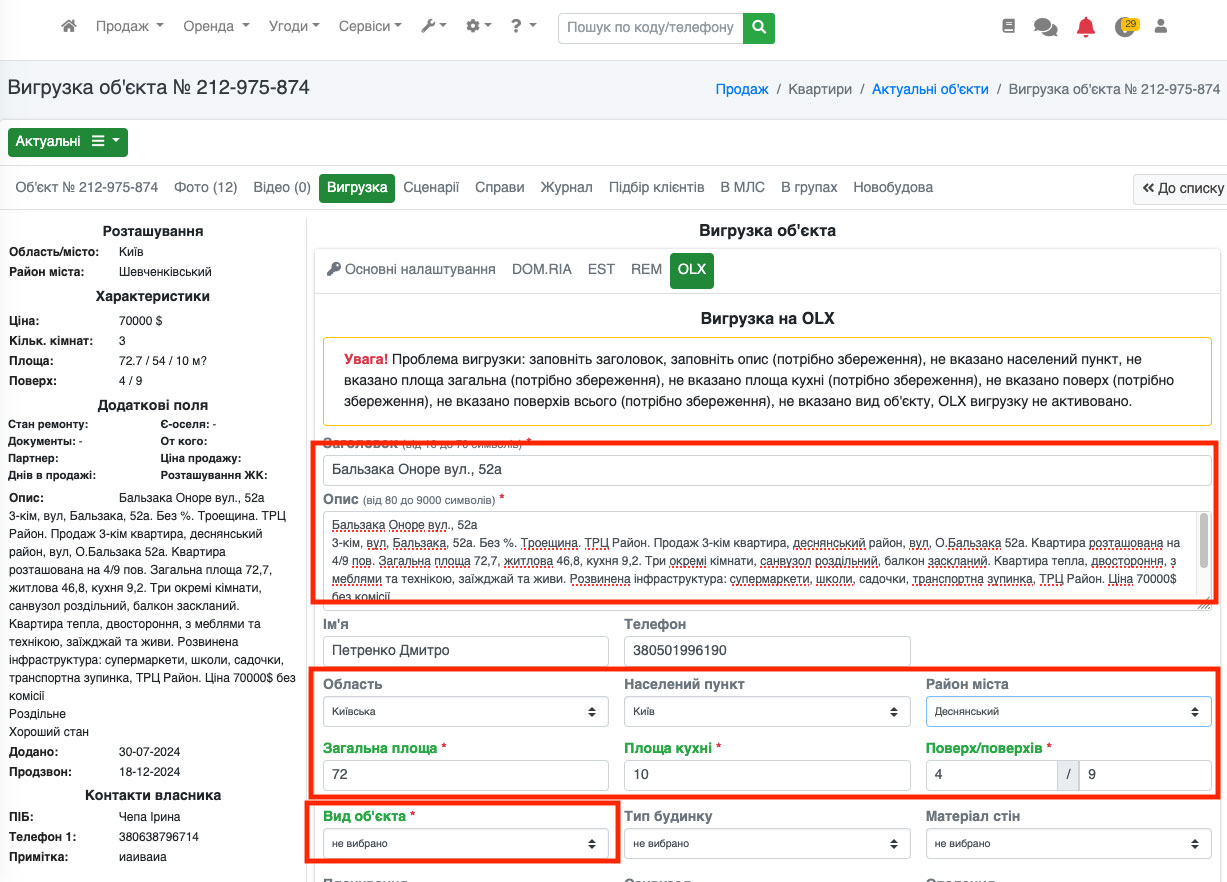1227x882 pixels.
Task: Open the Район міста dropdown
Action: click(1068, 712)
